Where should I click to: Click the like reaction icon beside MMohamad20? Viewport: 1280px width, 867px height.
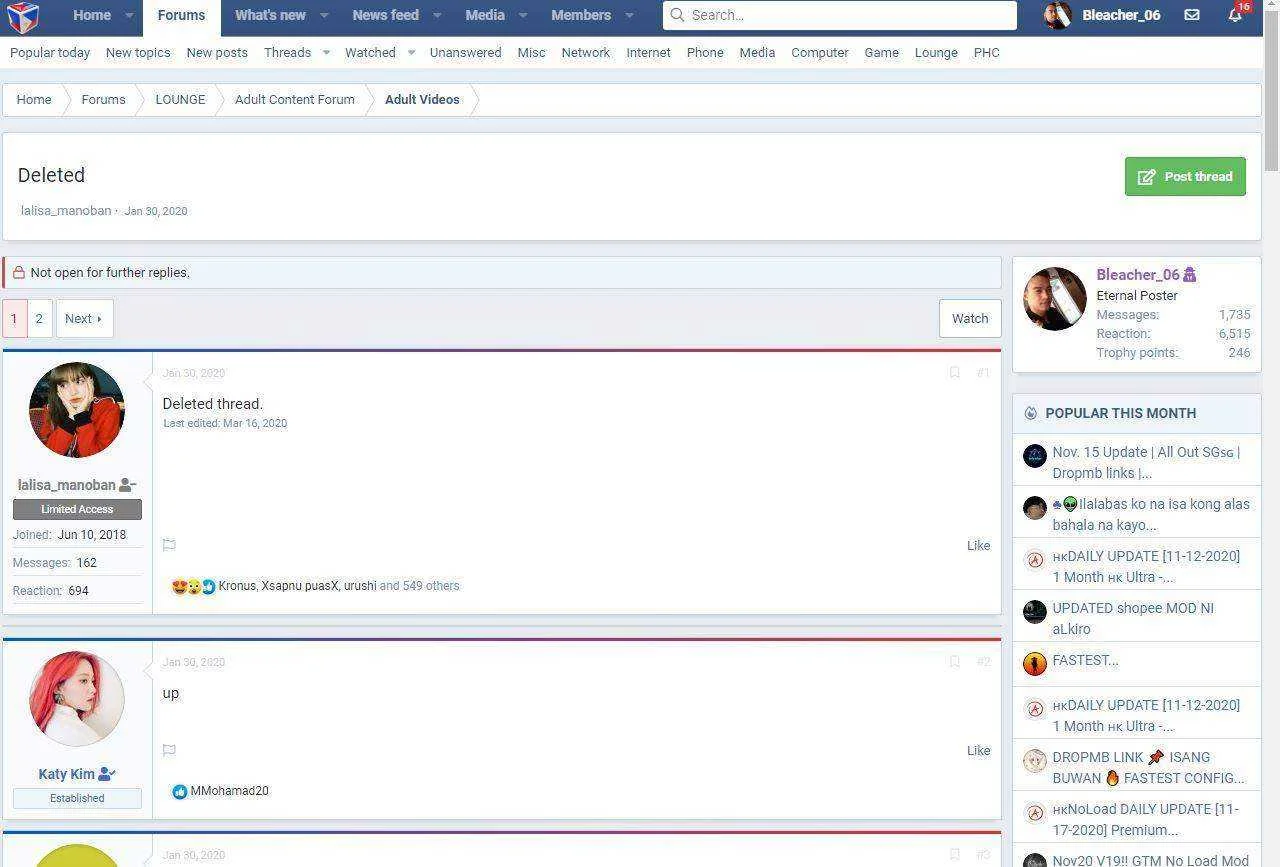(x=179, y=791)
